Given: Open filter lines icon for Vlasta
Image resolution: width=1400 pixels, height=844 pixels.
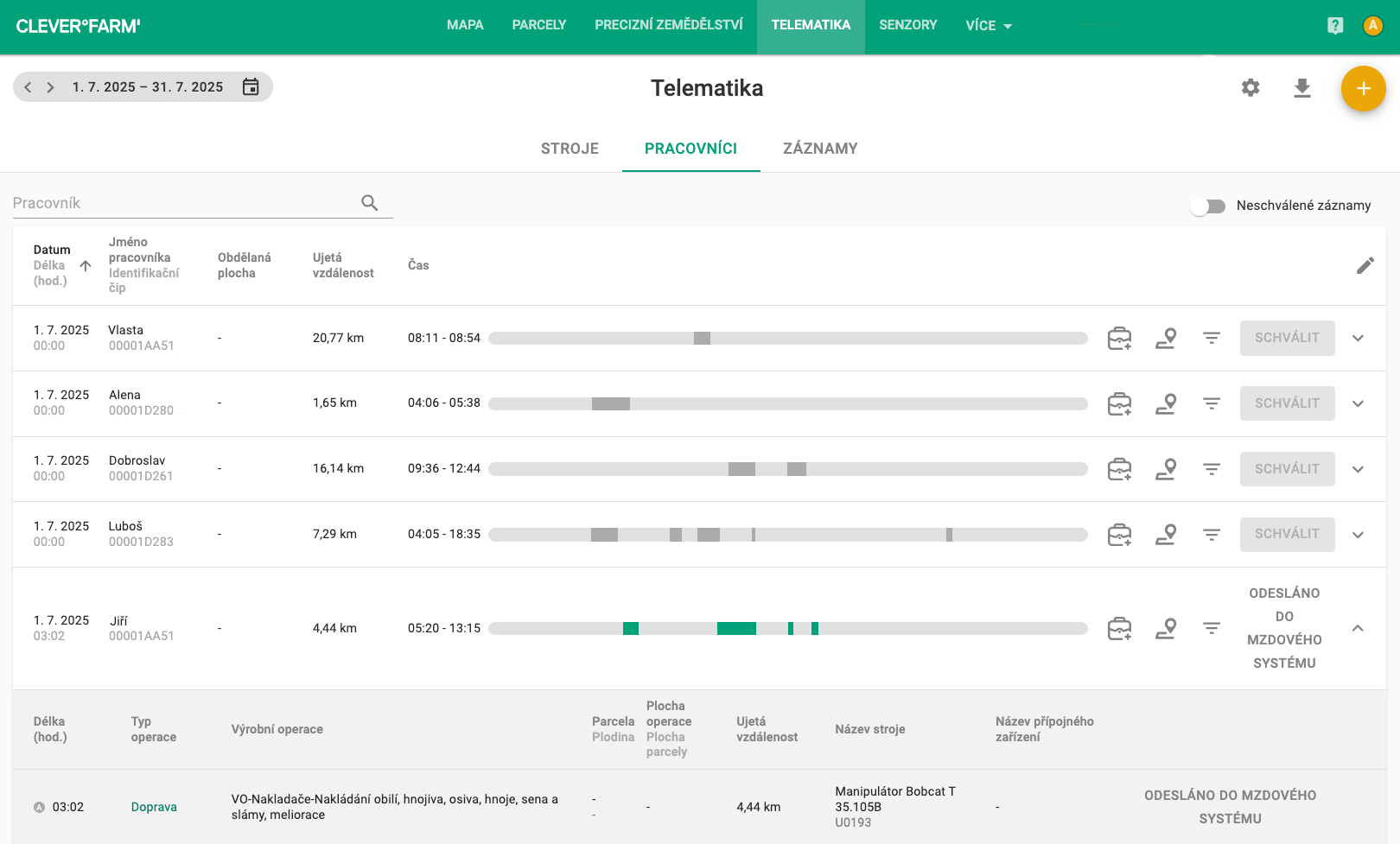Looking at the screenshot, I should [x=1212, y=338].
